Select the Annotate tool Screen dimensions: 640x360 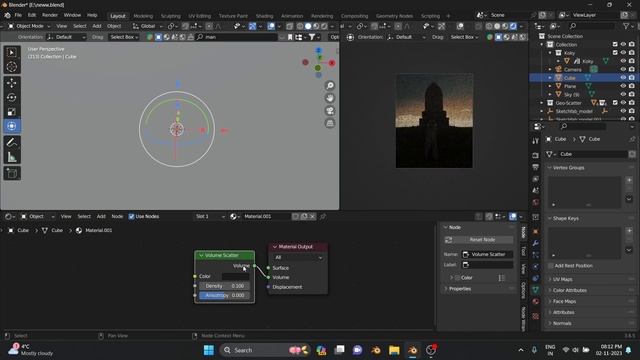[12, 142]
